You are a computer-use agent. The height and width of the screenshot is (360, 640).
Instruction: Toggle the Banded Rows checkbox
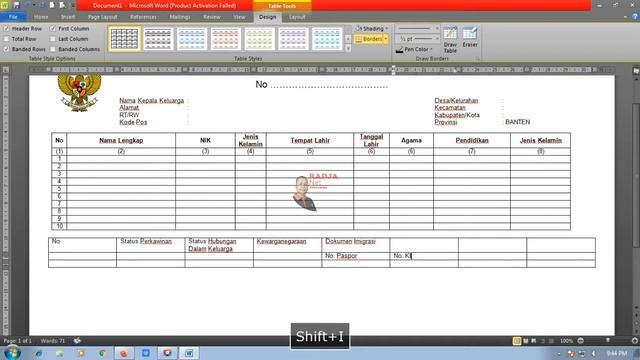tap(7, 49)
